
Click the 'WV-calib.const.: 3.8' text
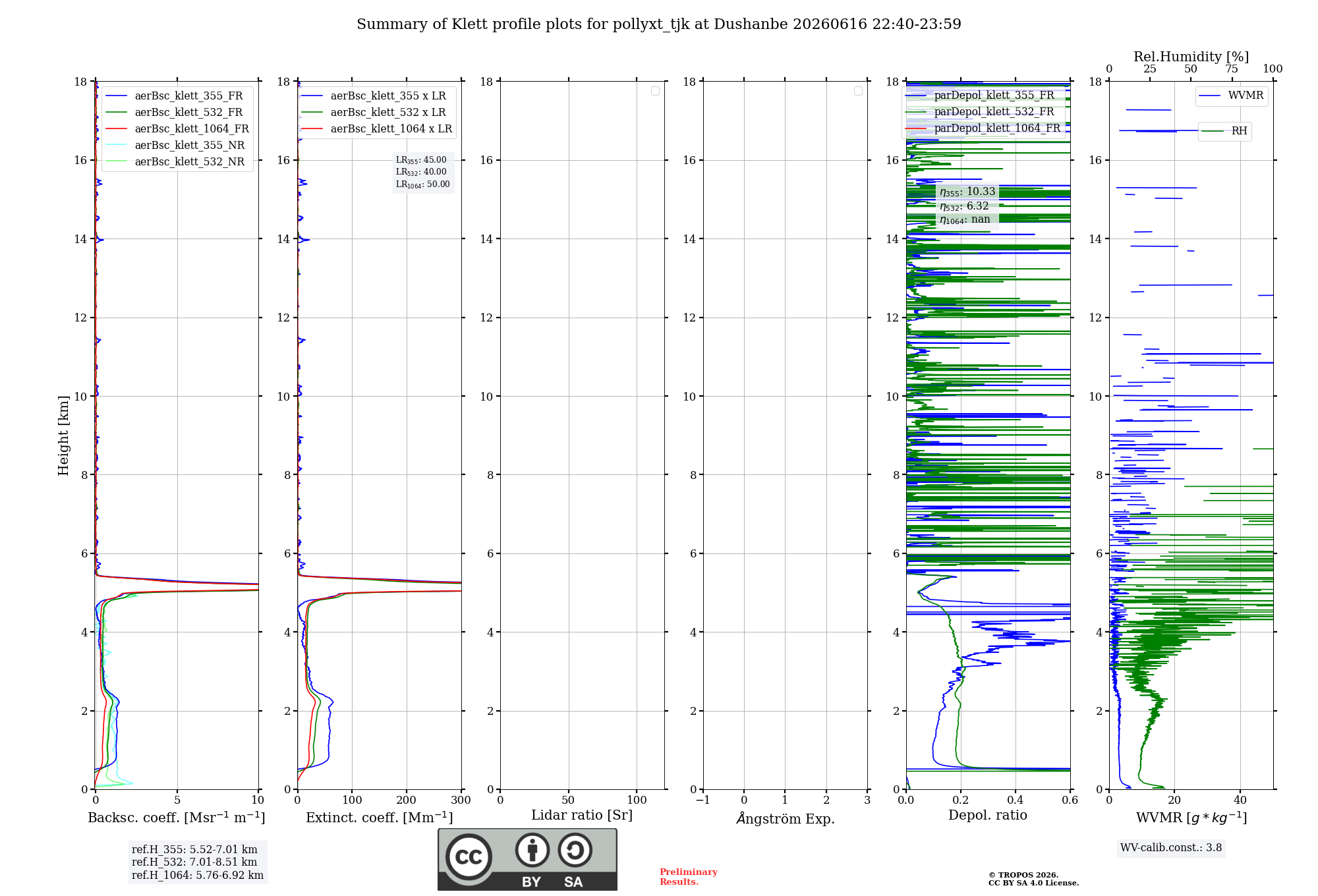1171,848
